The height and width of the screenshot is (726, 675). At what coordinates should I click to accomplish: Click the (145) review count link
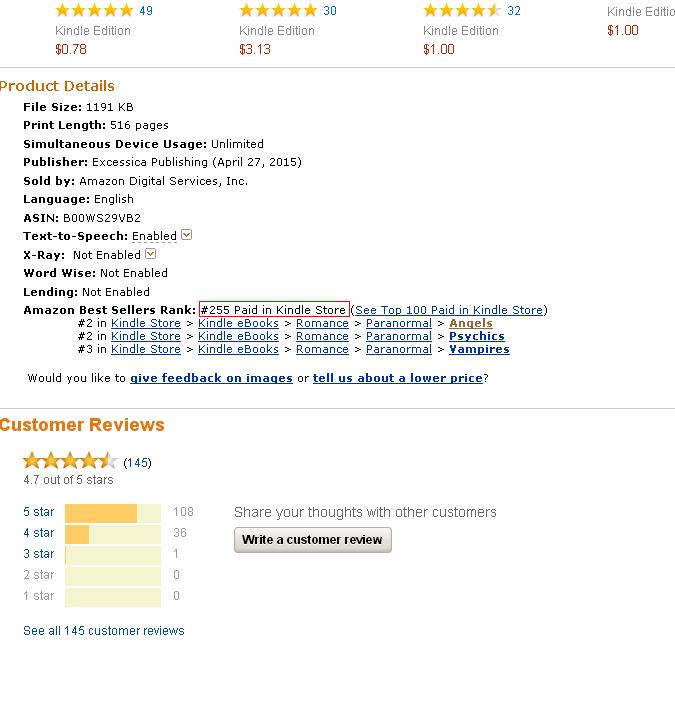137,463
